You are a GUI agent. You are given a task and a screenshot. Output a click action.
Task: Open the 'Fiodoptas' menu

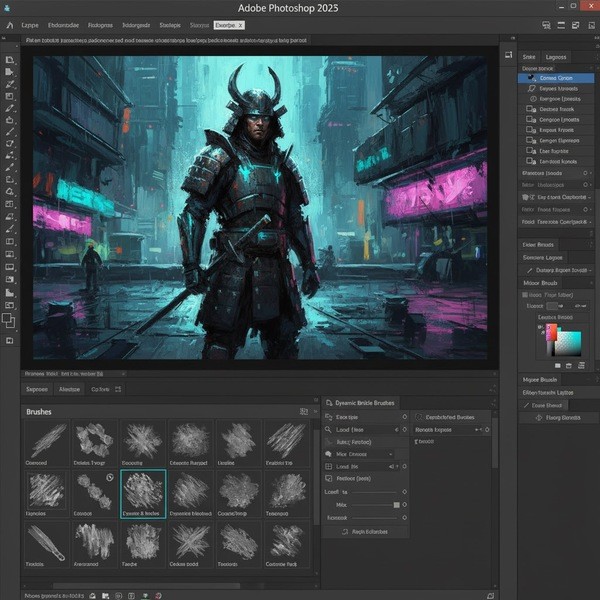[x=100, y=25]
